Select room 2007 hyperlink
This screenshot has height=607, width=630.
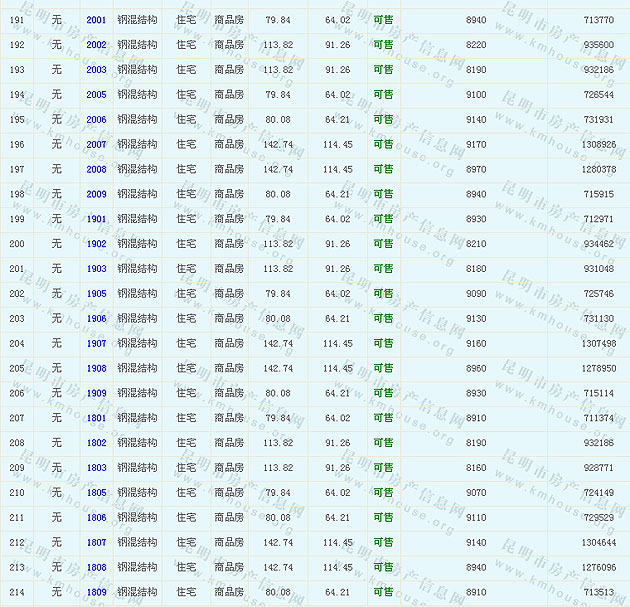(x=96, y=144)
